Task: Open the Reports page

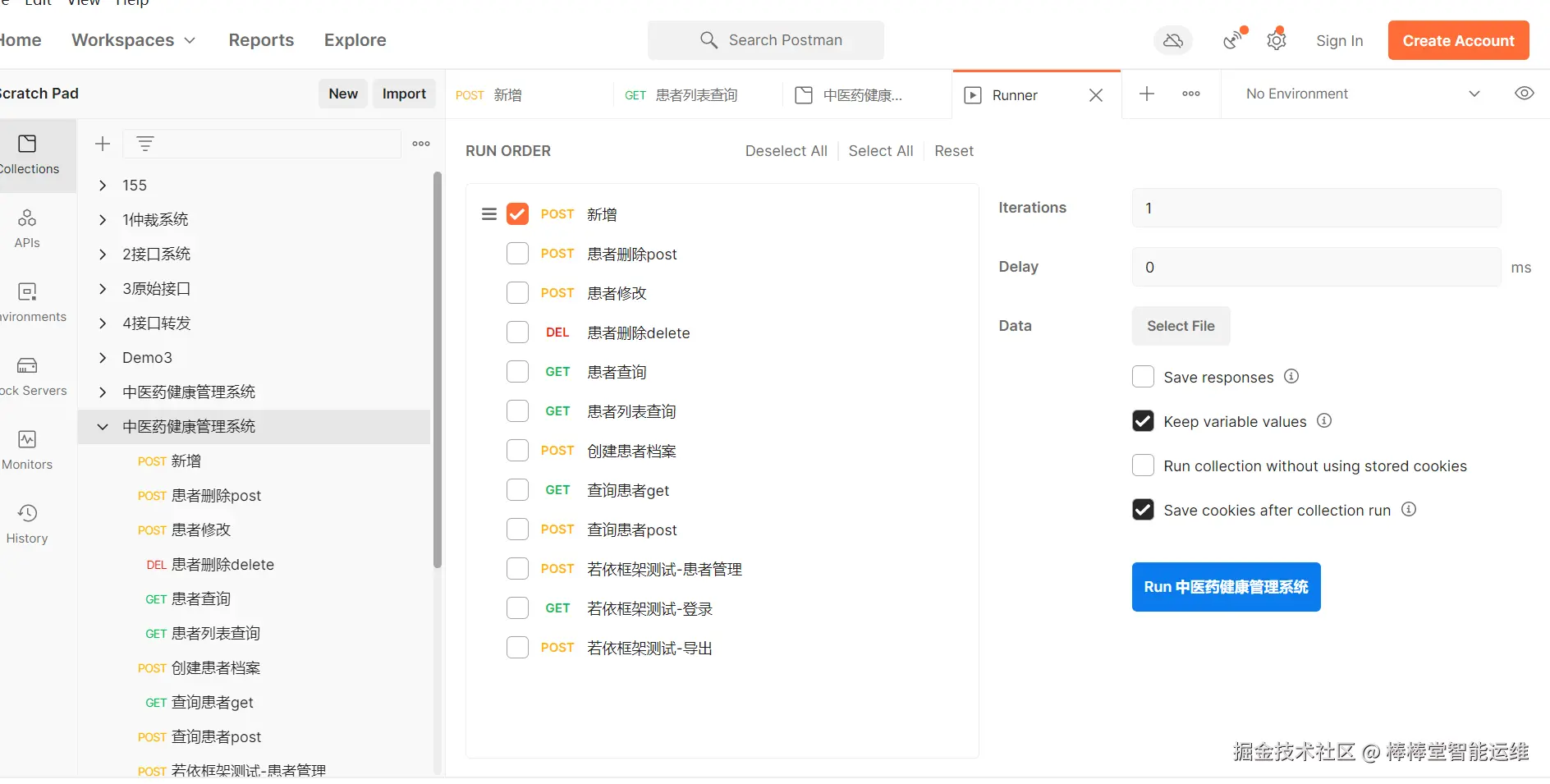Action: tap(261, 40)
